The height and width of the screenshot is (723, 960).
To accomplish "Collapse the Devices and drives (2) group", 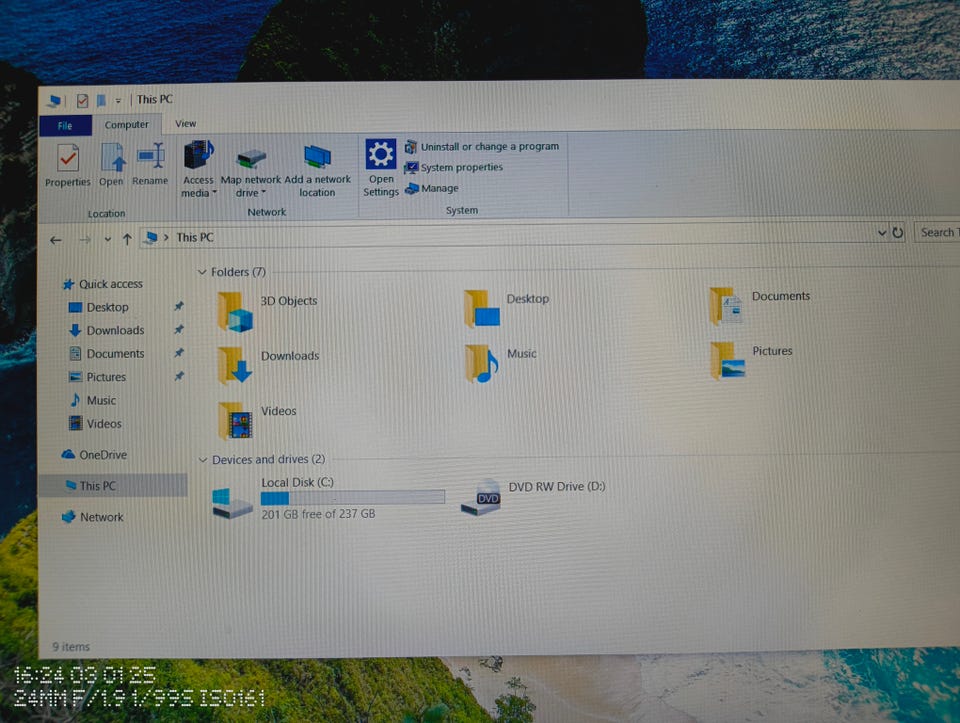I will pos(203,460).
